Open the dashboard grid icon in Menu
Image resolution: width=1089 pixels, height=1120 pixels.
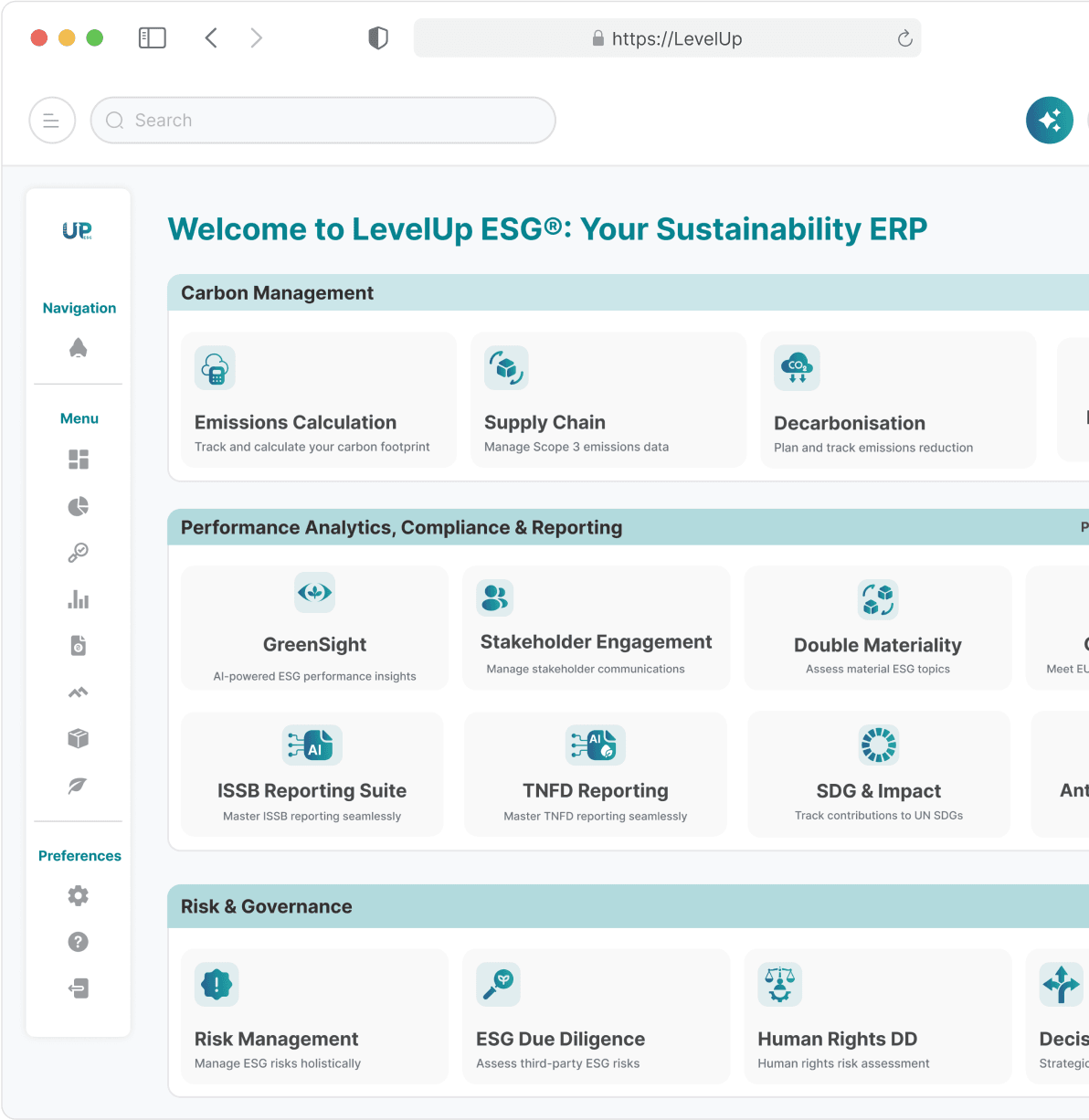coord(79,460)
